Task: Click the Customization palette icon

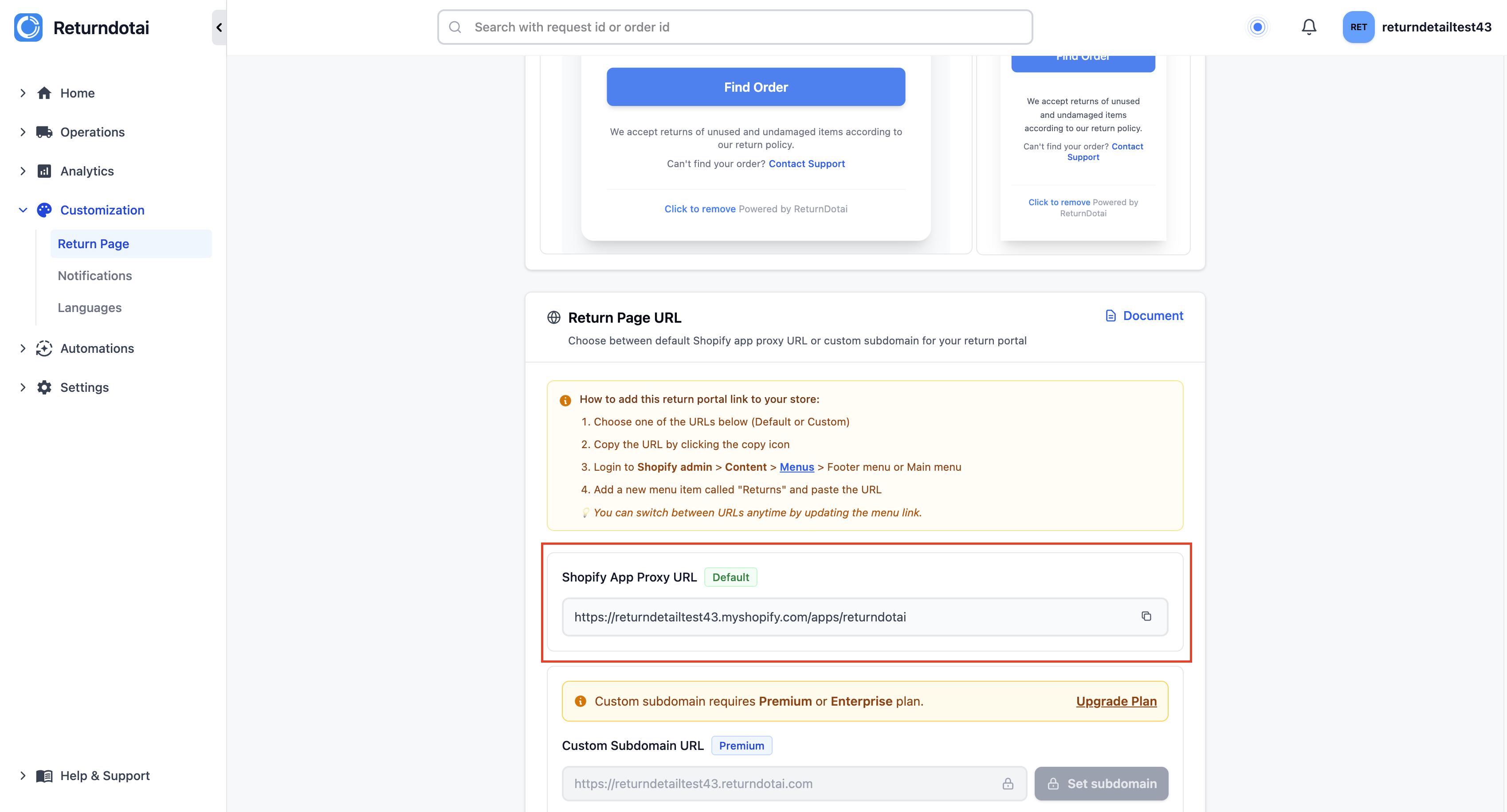Action: point(44,210)
